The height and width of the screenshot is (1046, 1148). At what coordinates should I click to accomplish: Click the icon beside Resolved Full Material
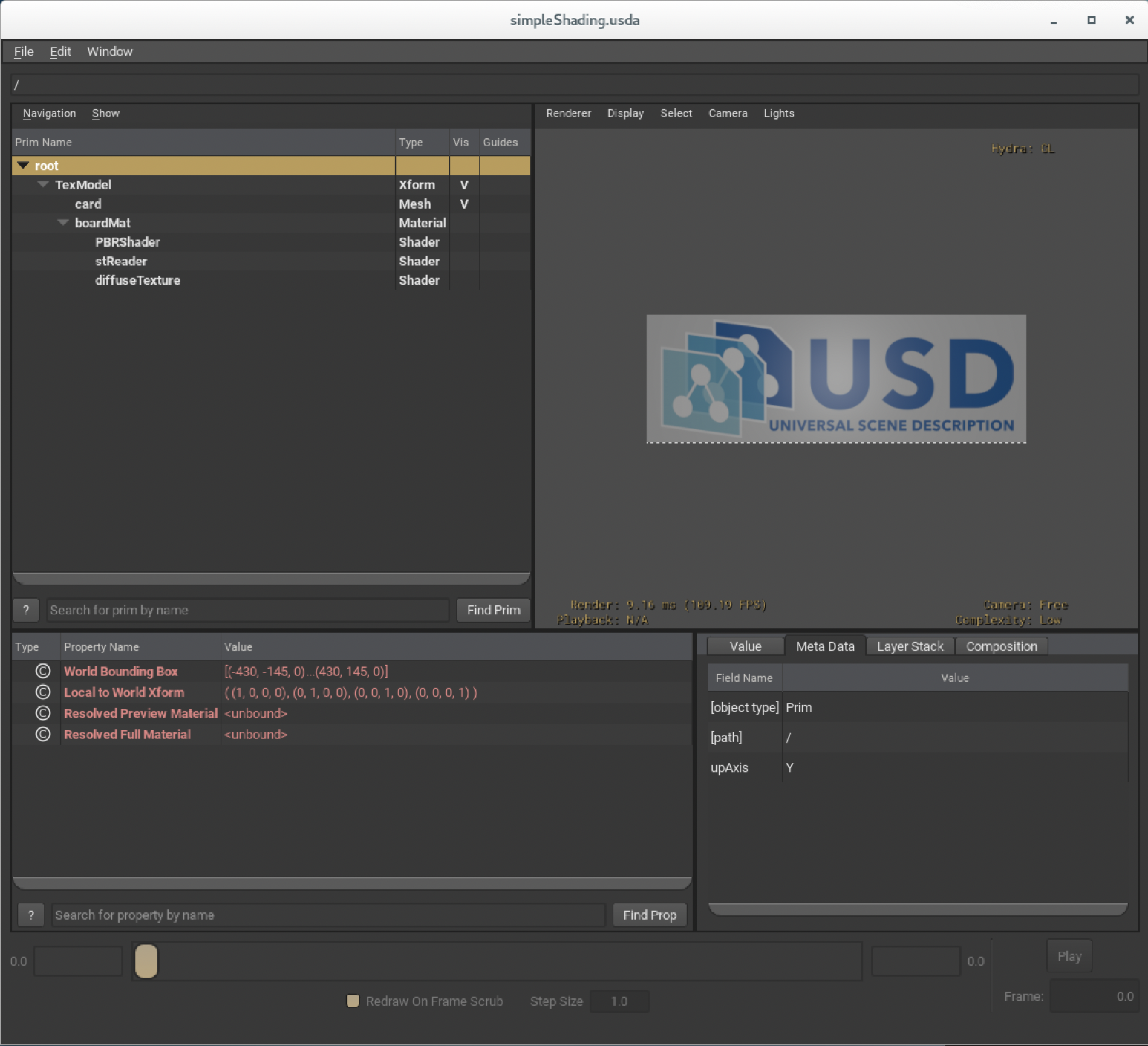click(x=43, y=734)
